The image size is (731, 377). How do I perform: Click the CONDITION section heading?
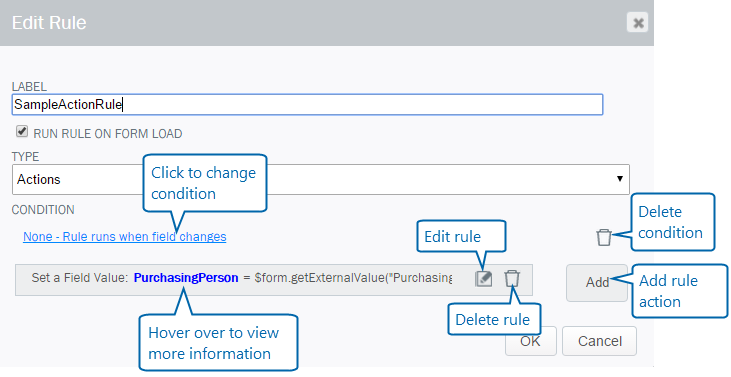click(x=43, y=210)
